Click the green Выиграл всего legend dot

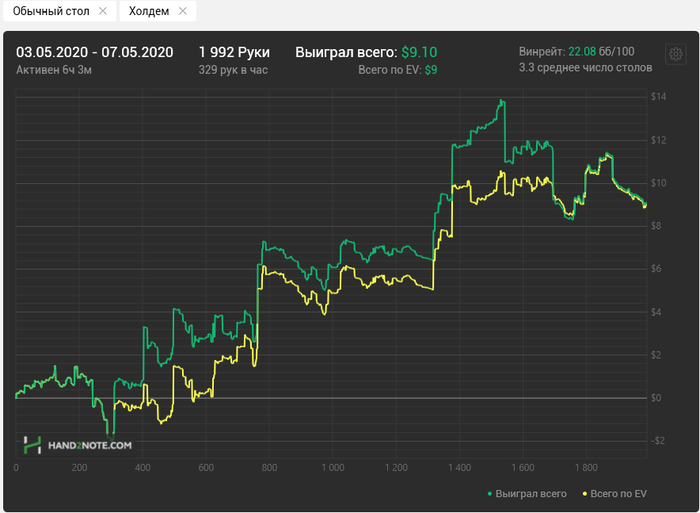click(490, 494)
